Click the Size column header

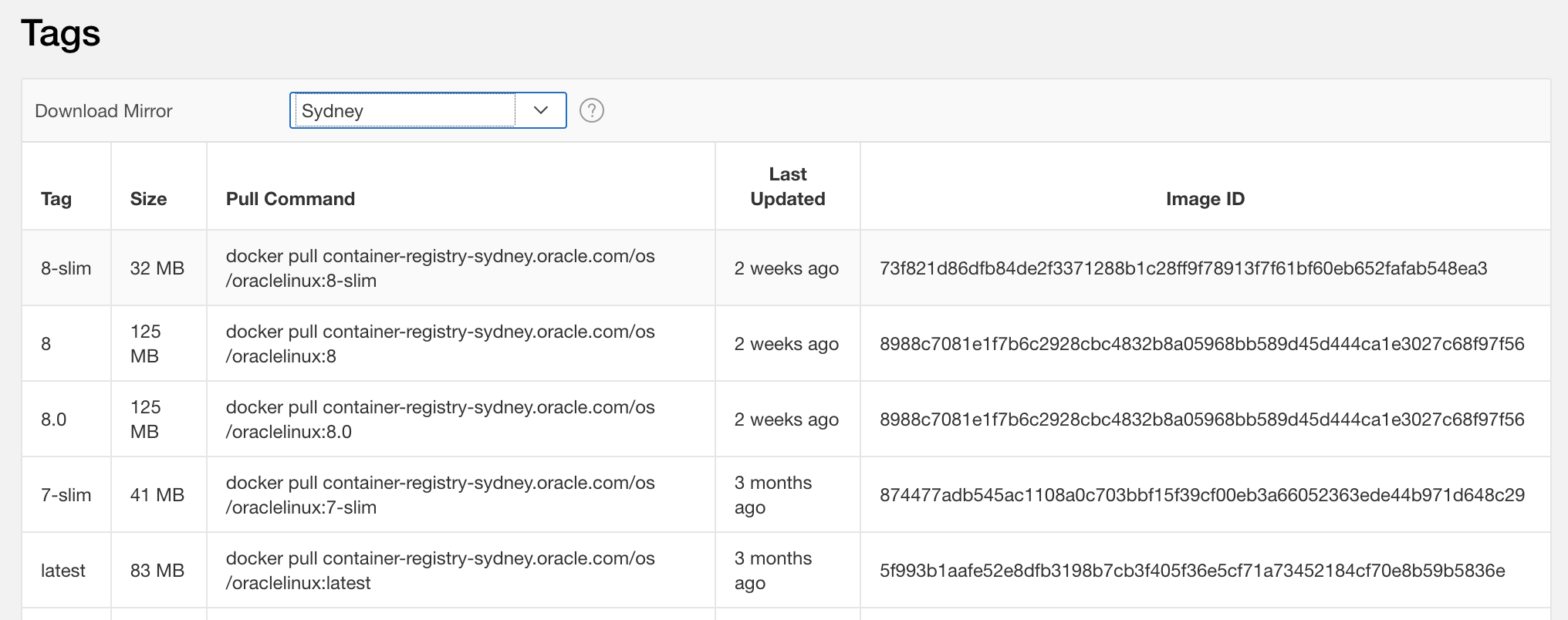click(x=148, y=199)
